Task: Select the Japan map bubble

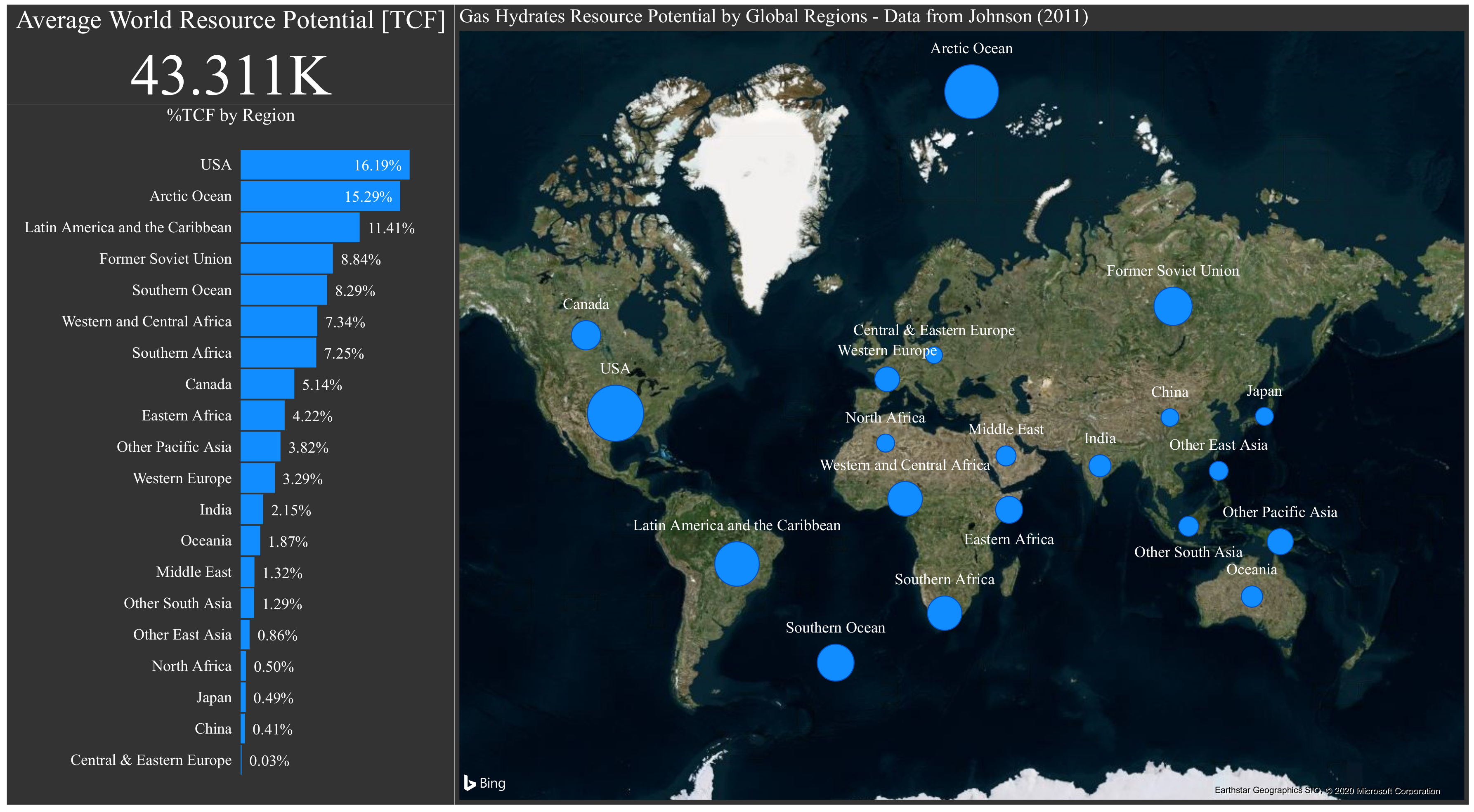Action: (1264, 416)
